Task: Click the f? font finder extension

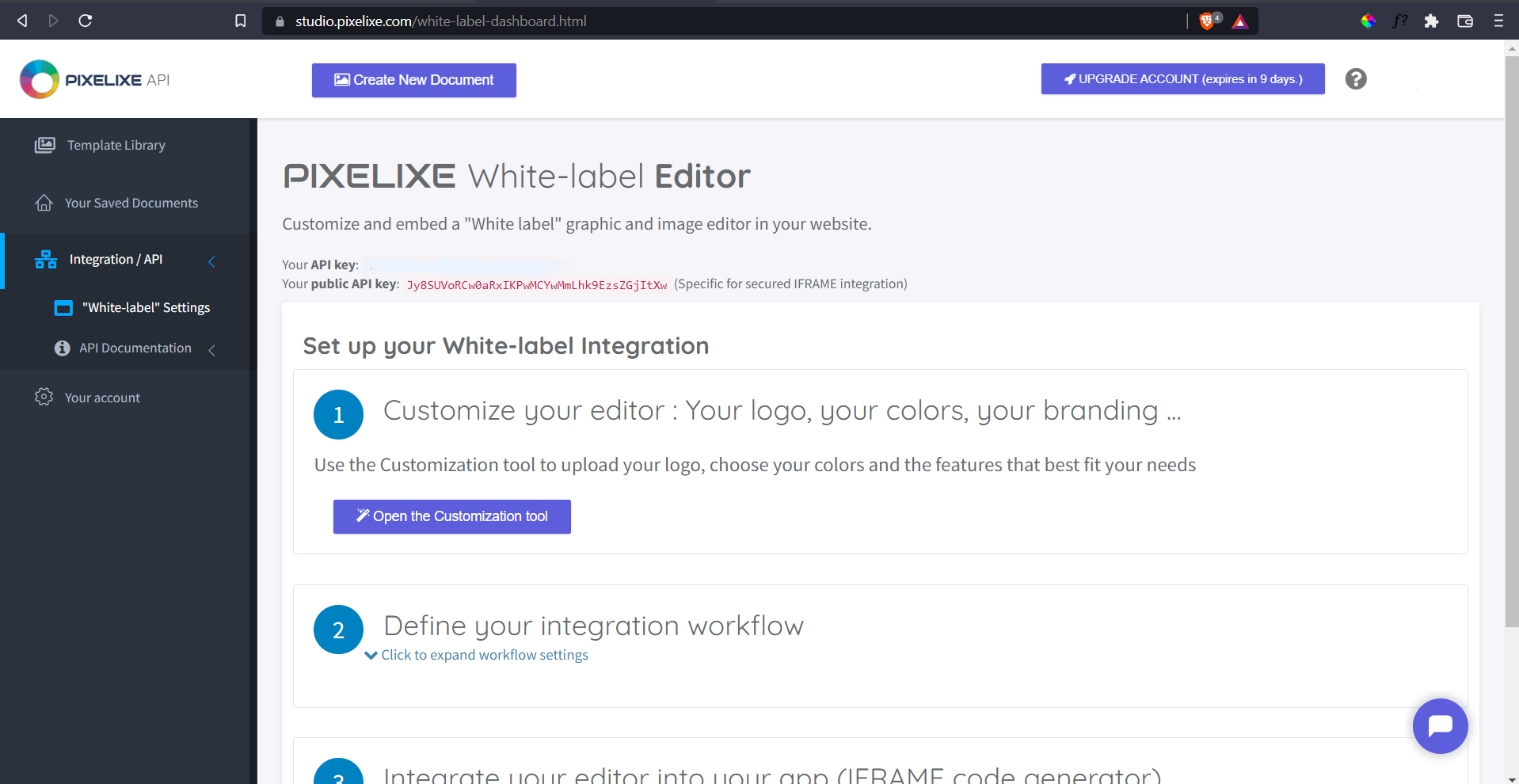Action: point(1400,21)
